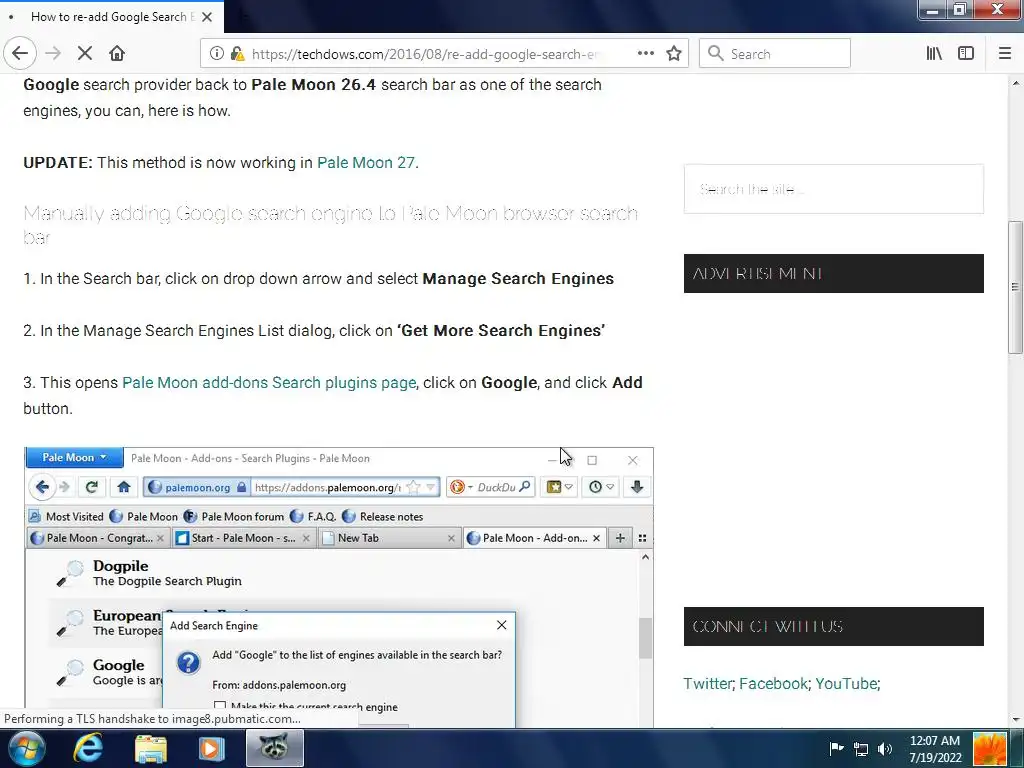Viewport: 1024px width, 768px height.
Task: Click the address bar URL field
Action: coord(424,54)
